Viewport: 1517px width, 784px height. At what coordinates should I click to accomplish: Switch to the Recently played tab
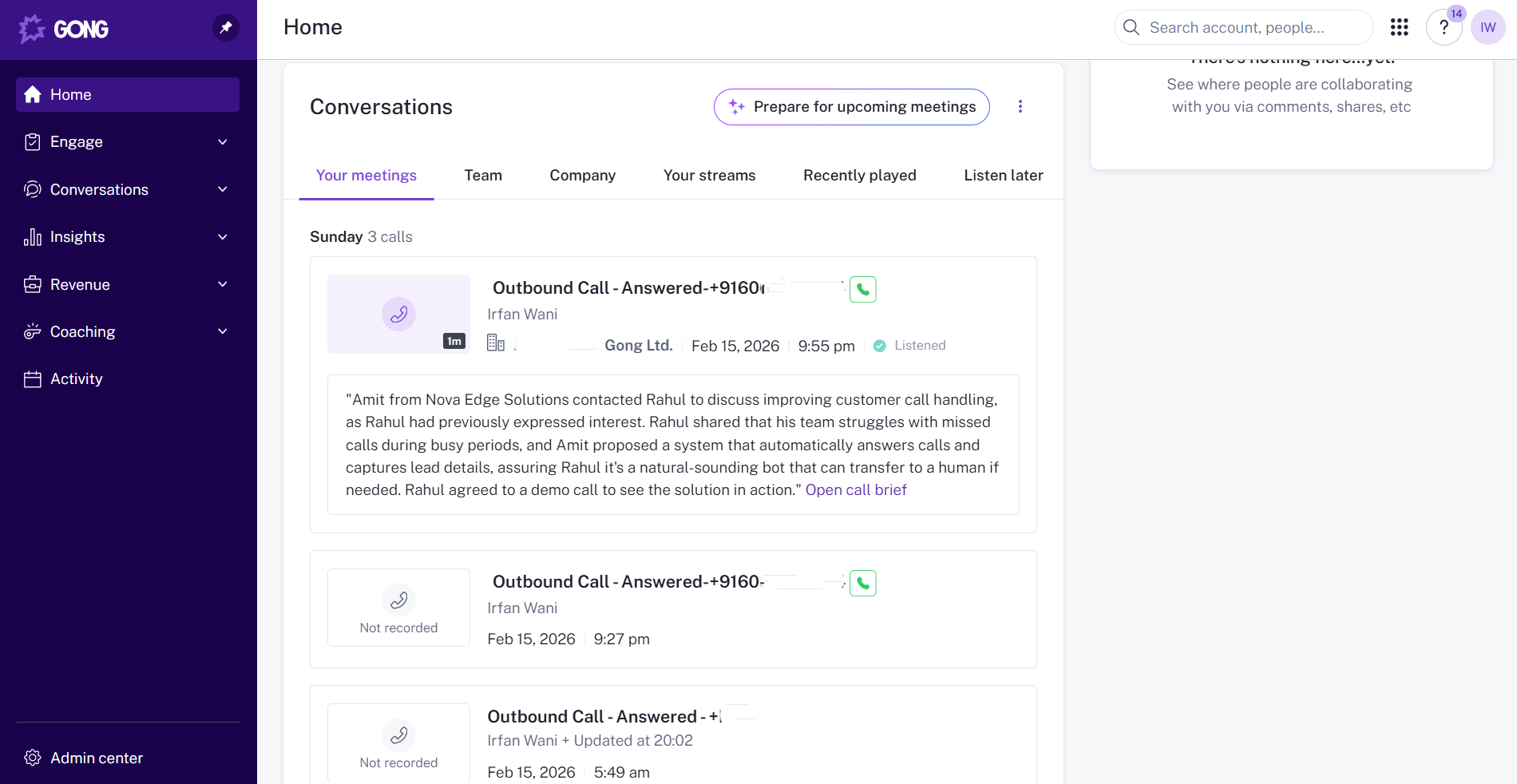859,176
